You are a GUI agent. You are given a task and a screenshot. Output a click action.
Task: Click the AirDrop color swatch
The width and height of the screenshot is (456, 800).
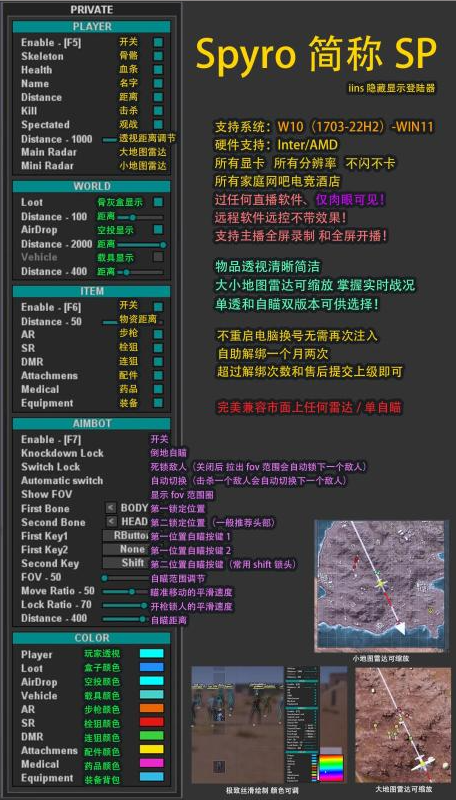[151, 681]
